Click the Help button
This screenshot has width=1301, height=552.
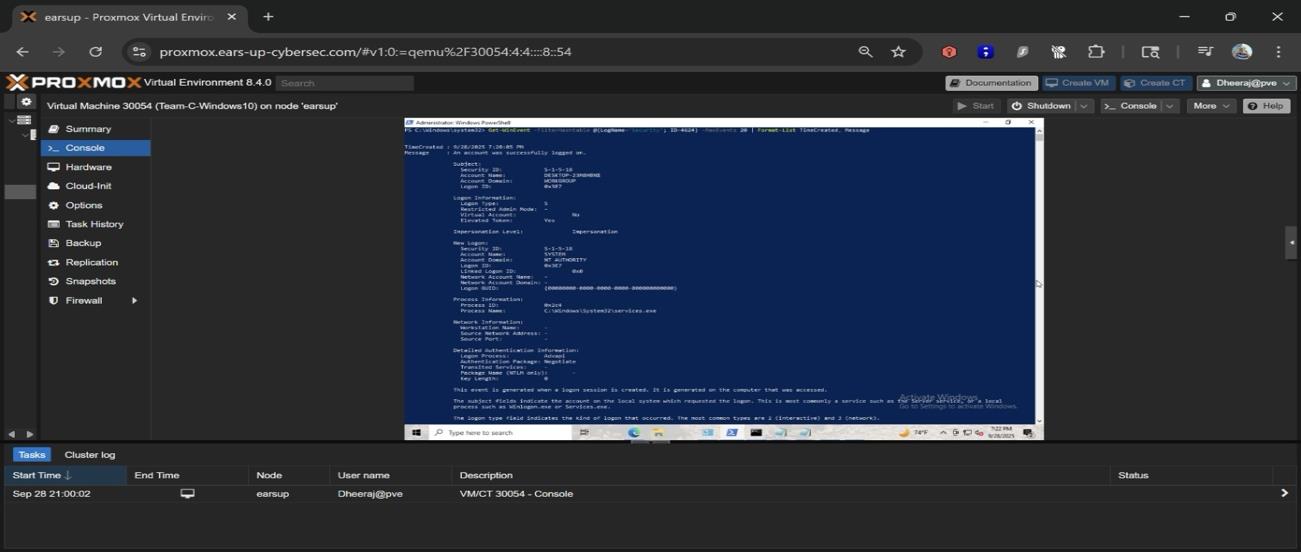[1266, 106]
